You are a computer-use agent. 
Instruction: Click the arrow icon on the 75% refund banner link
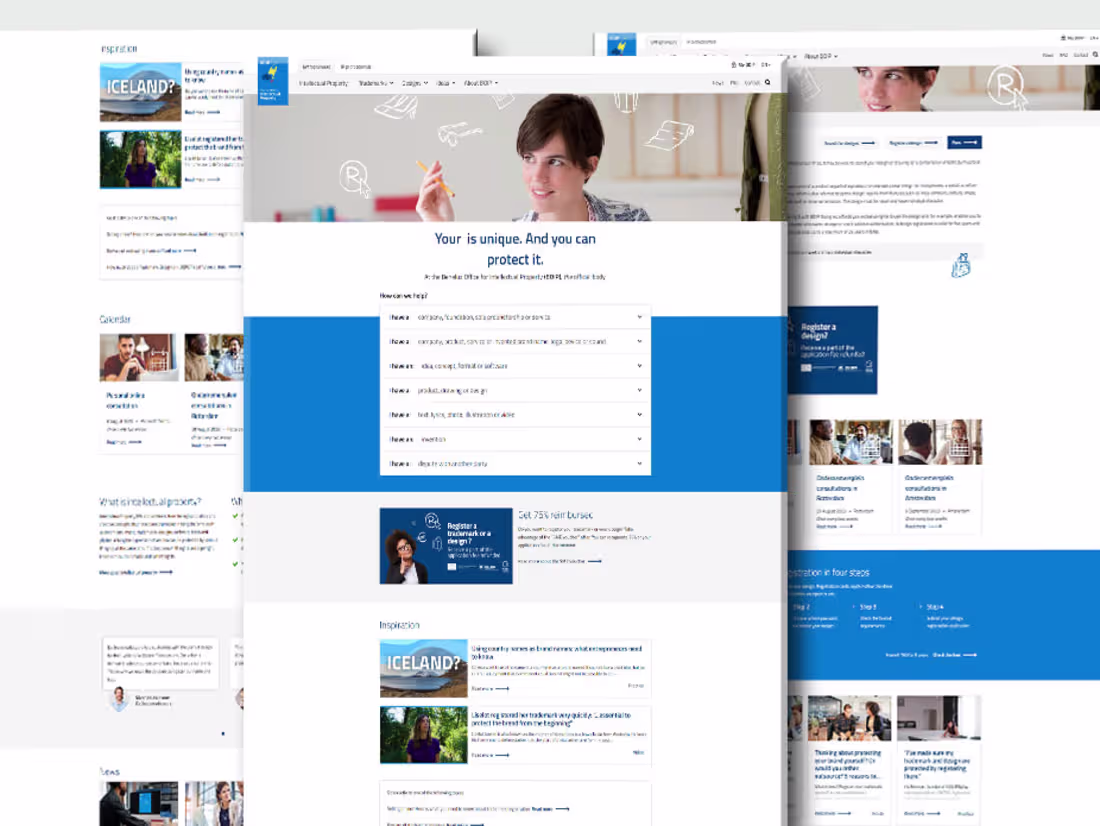(x=595, y=560)
